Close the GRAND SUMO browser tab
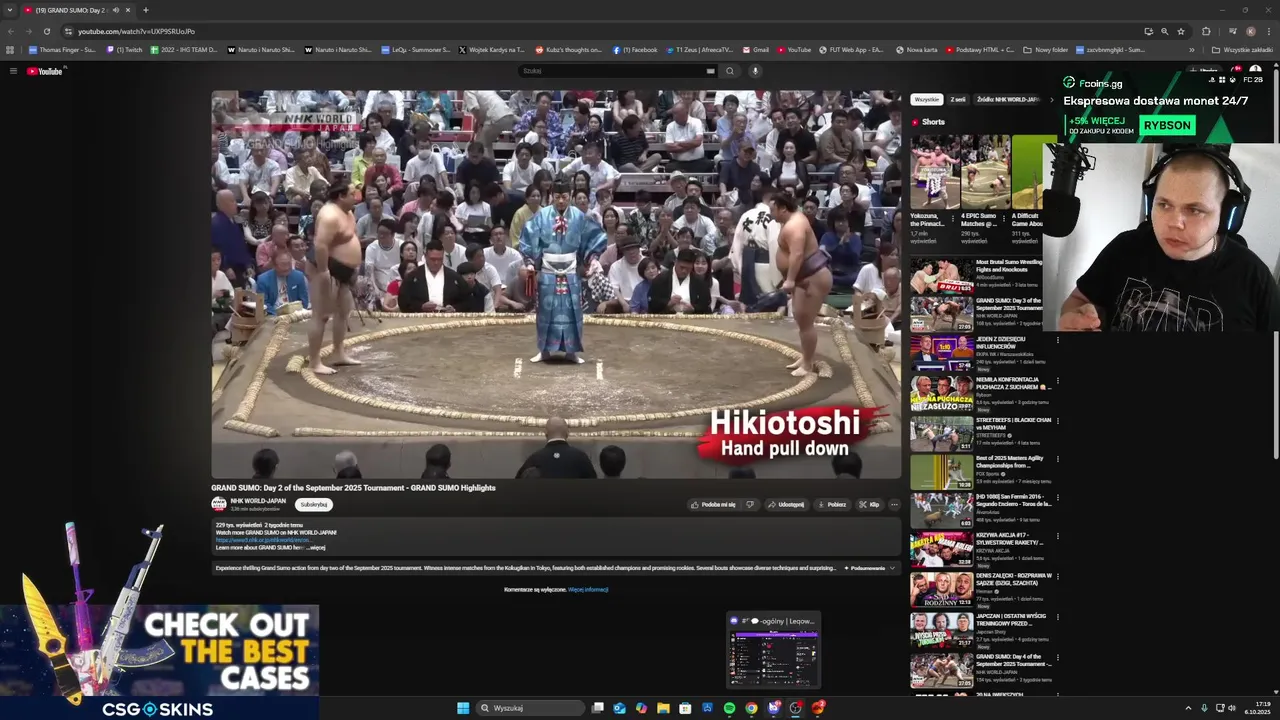 click(x=128, y=10)
